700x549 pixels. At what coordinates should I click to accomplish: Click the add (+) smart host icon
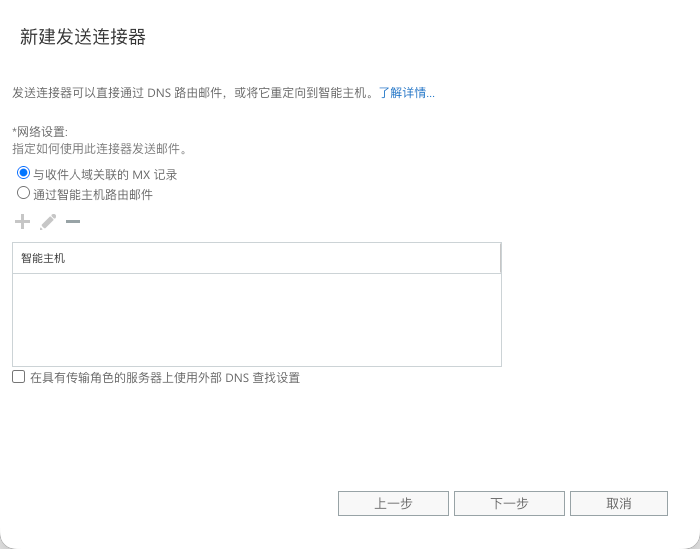tap(22, 222)
